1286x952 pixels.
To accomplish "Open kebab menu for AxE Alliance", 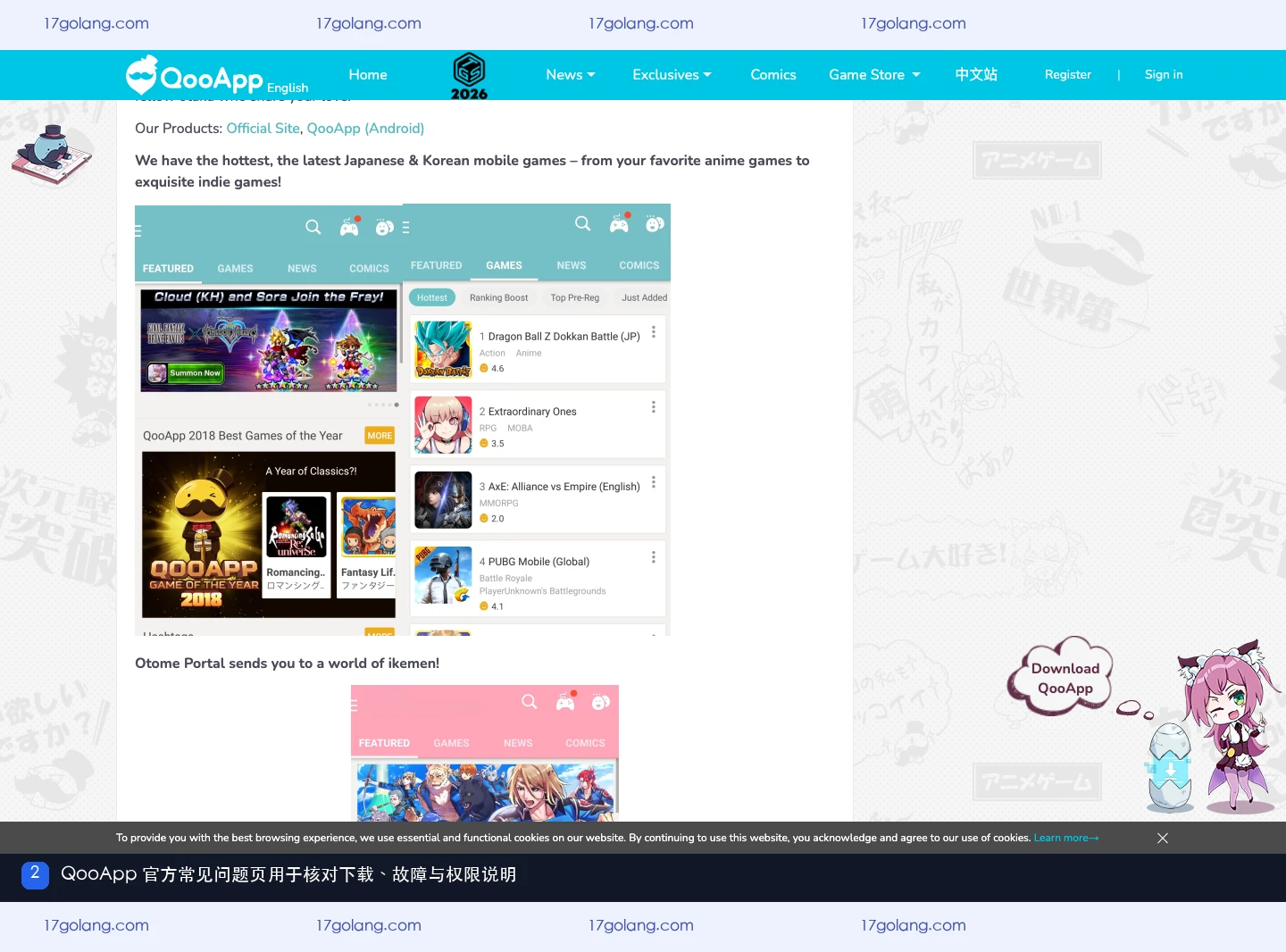I will pos(654,481).
